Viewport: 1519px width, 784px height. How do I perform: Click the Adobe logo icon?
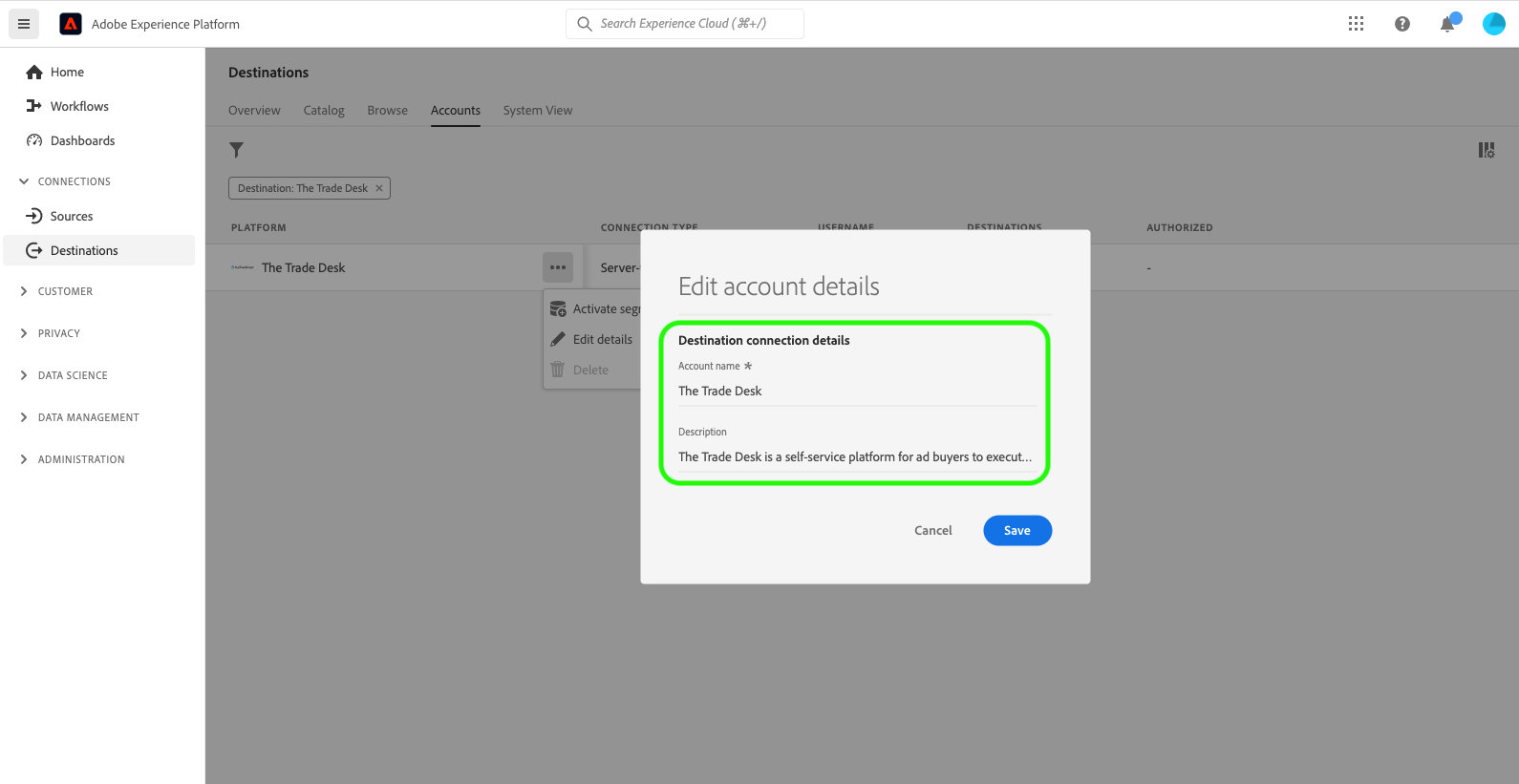(x=71, y=24)
